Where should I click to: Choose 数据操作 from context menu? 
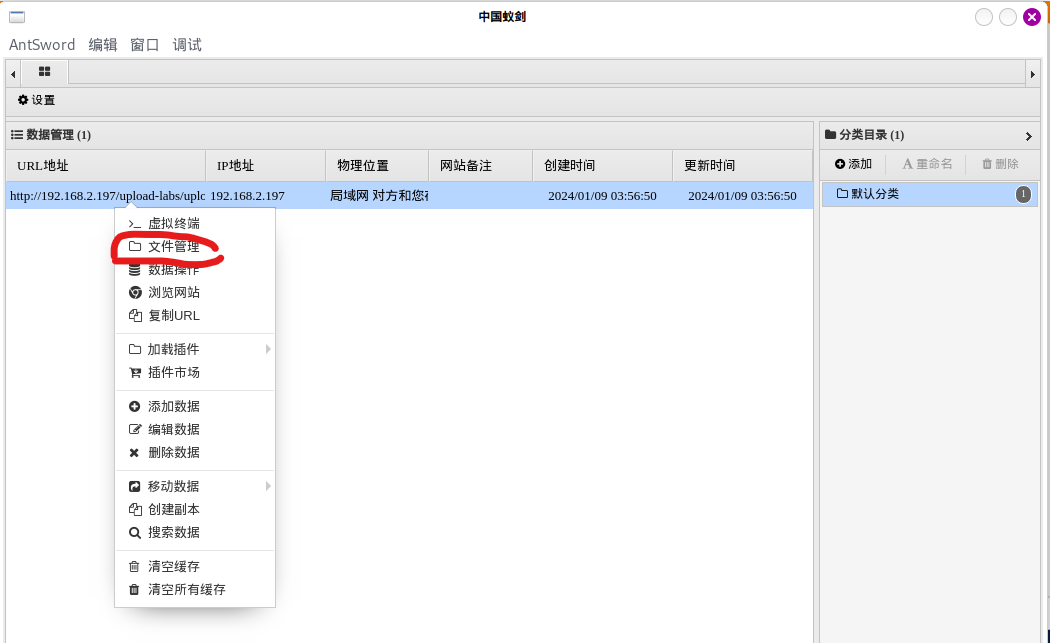(195, 270)
